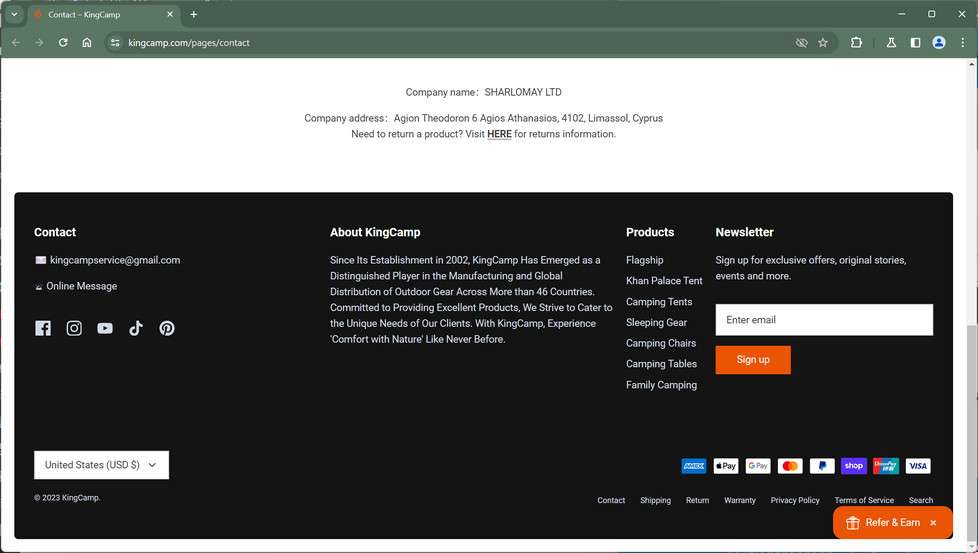Click the address bar URL kingcamp.com/pages/contact

[x=189, y=42]
